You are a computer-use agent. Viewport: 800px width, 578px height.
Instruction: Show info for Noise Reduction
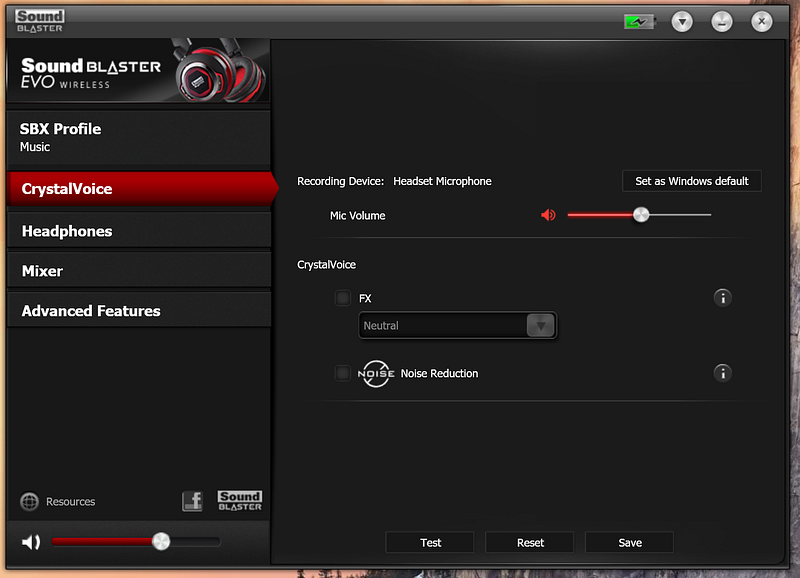pyautogui.click(x=722, y=373)
